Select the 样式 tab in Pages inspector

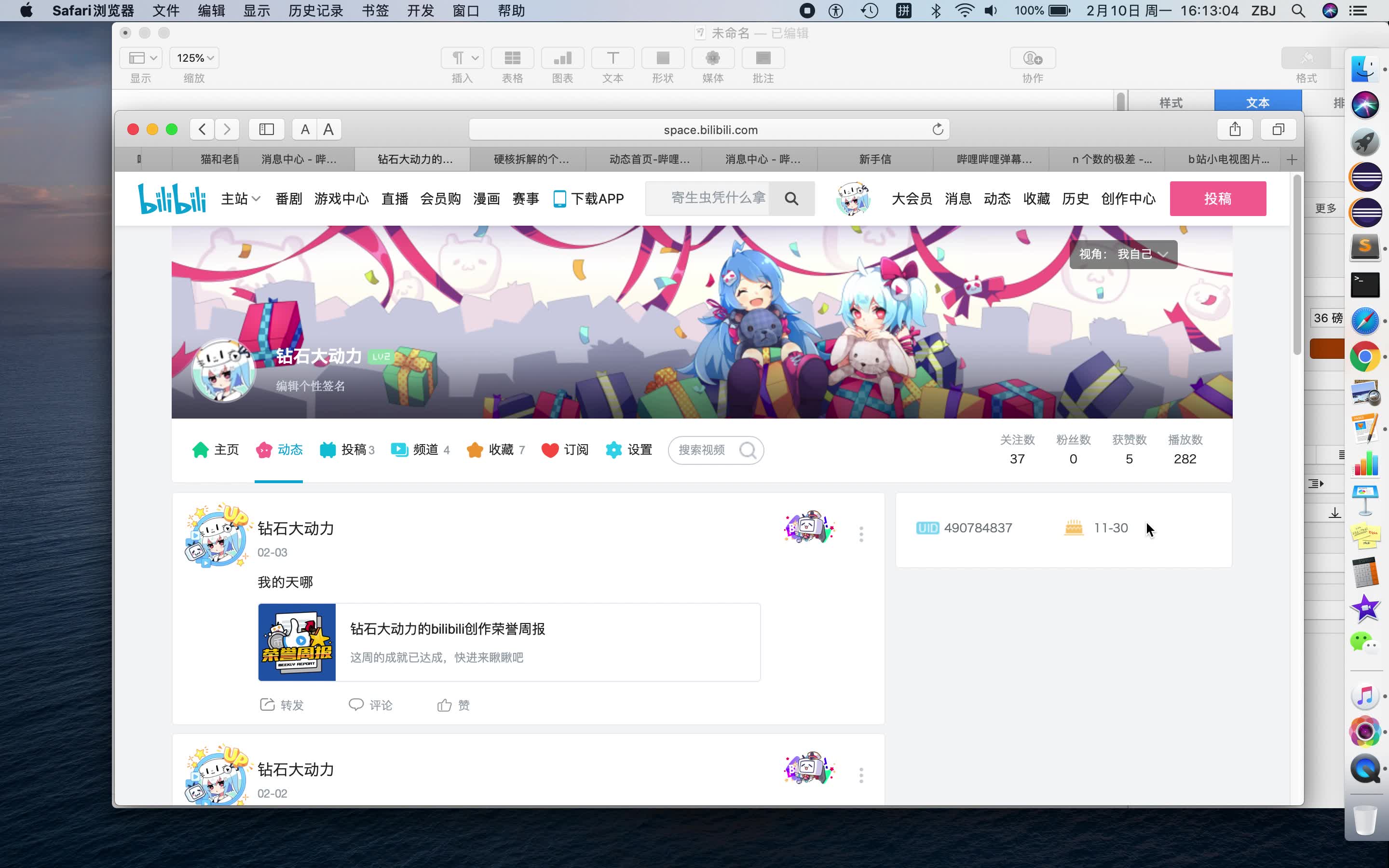tap(1171, 102)
